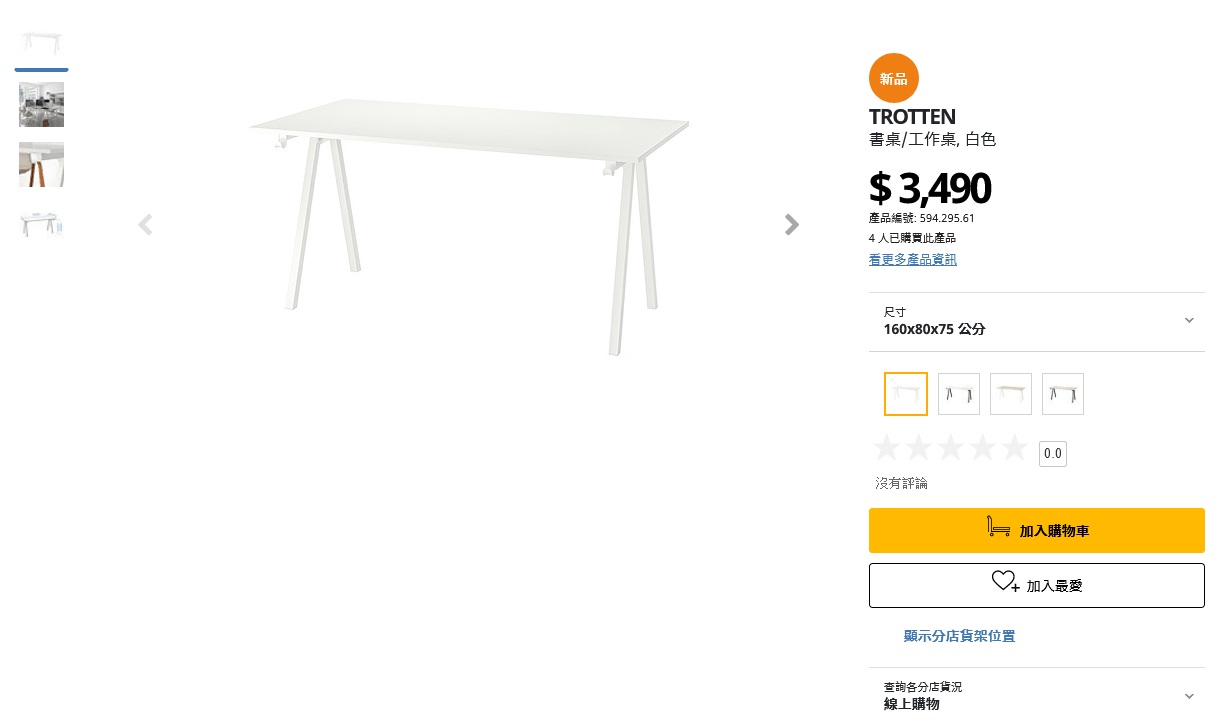Image resolution: width=1227 pixels, height=723 pixels.
Task: Click the fifth rating star
Action: pos(1014,448)
